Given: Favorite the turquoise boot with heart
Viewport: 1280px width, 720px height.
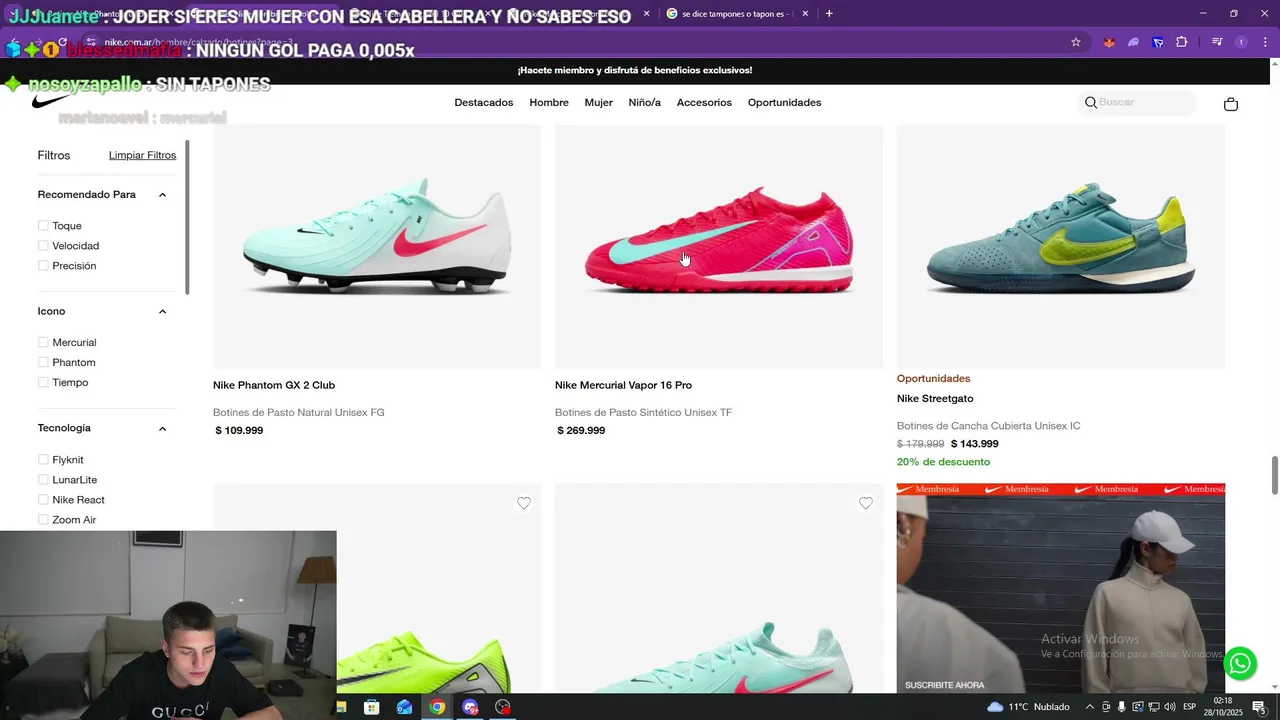Looking at the screenshot, I should pos(866,503).
